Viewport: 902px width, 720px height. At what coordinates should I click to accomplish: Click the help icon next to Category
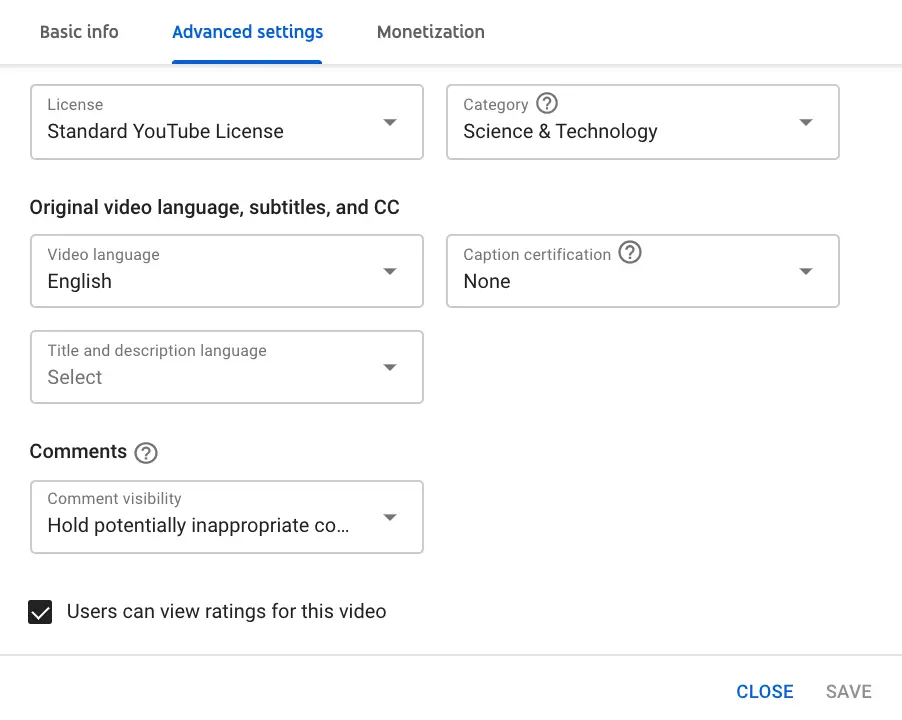tap(547, 104)
